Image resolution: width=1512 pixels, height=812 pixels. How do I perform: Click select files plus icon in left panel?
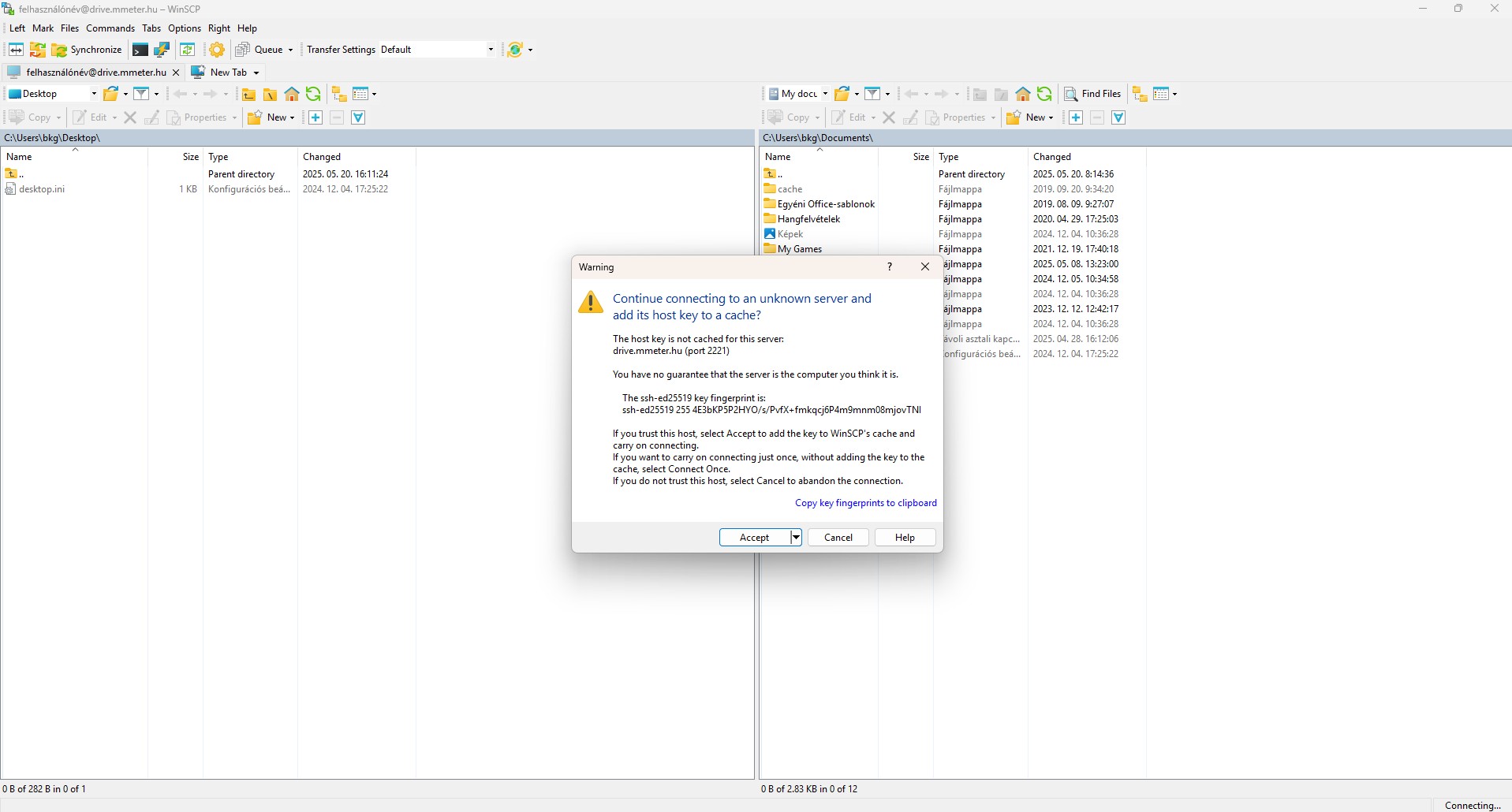315,117
